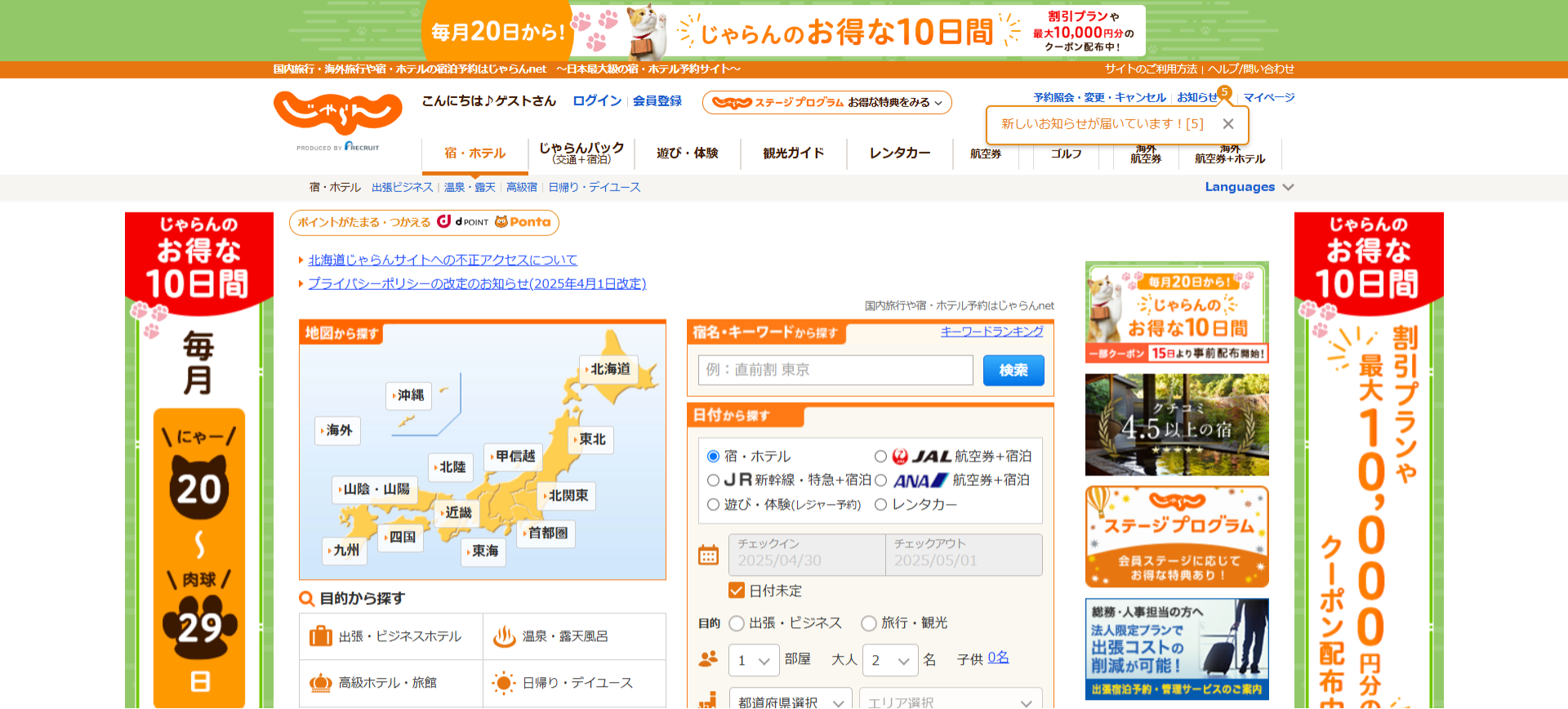Image resolution: width=1568 pixels, height=709 pixels.
Task: Click the luxury hotel icon for 高級ホテル・旅館
Action: coord(321,683)
